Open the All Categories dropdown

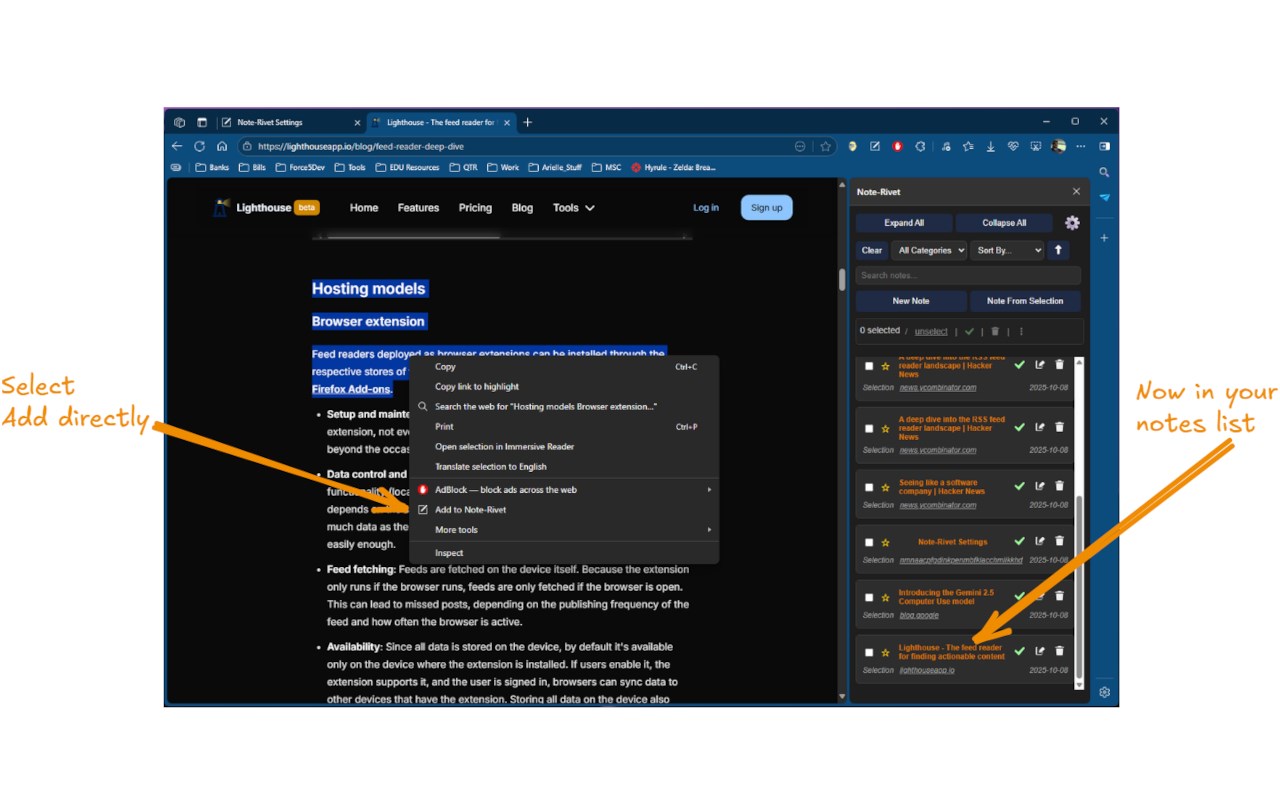[929, 250]
